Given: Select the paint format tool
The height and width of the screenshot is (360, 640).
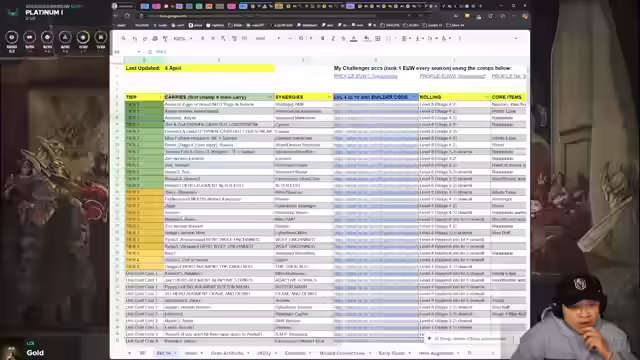Looking at the screenshot, I should click(x=165, y=38).
